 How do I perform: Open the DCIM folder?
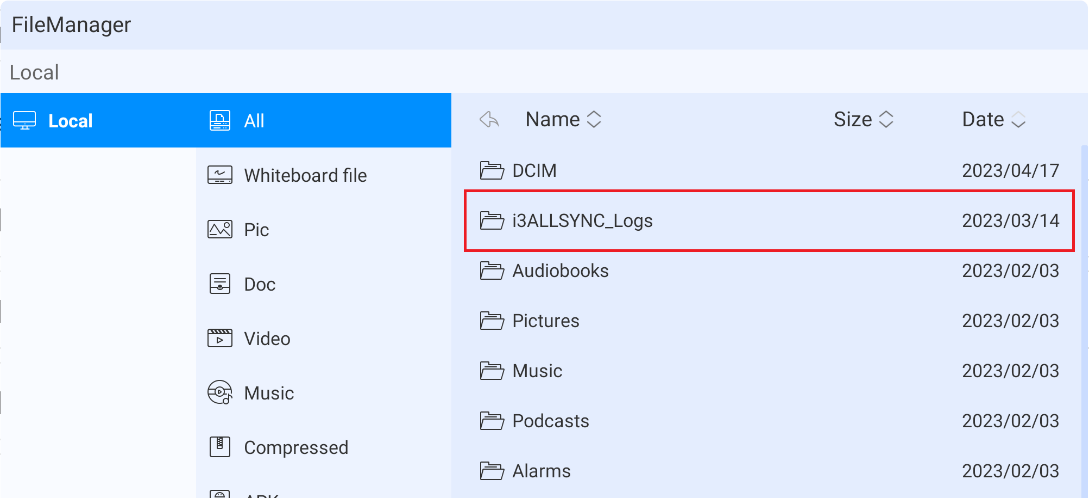[x=534, y=171]
